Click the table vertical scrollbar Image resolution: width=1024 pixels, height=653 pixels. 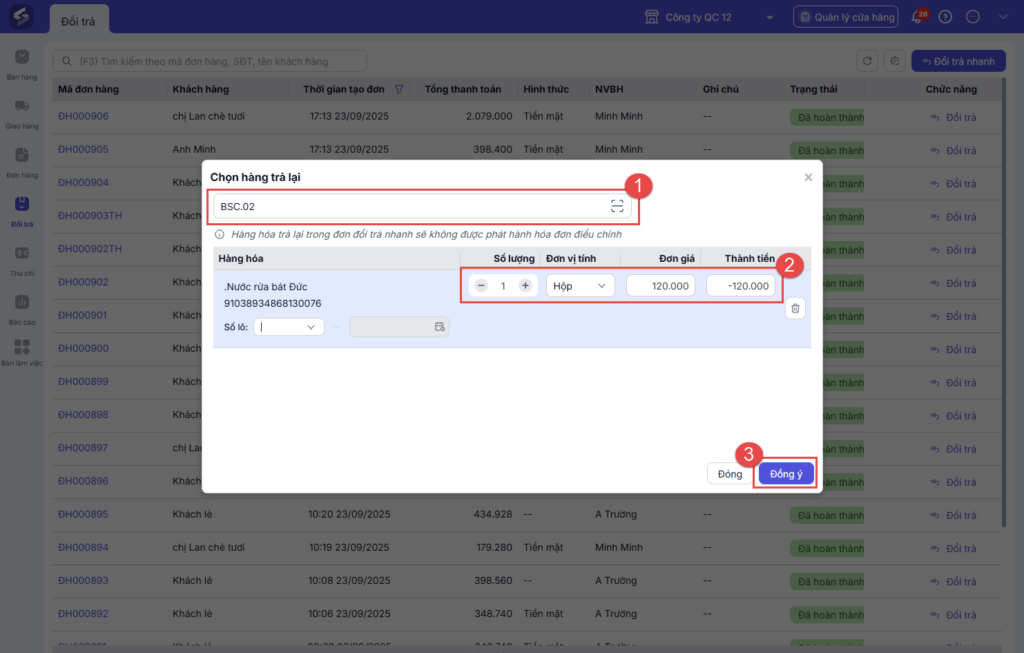pyautogui.click(x=1004, y=302)
